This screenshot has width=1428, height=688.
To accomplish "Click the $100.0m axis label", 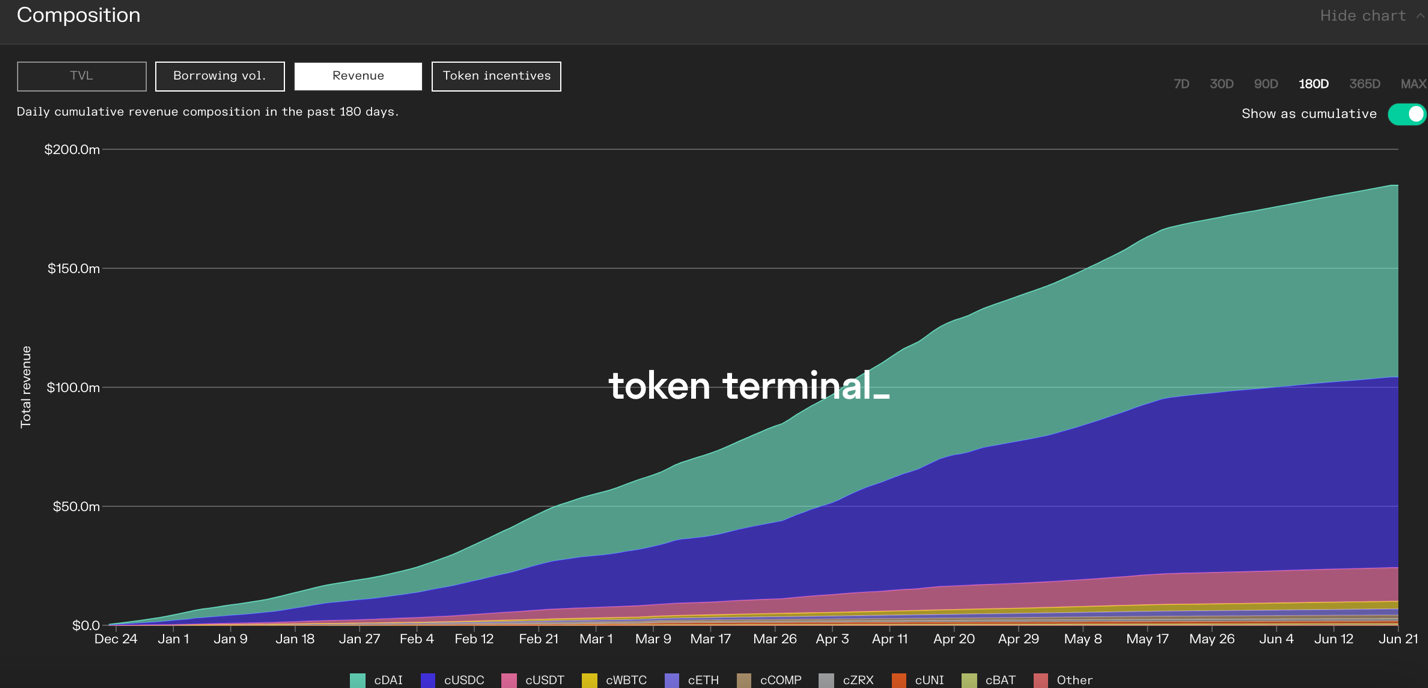I will pos(74,388).
